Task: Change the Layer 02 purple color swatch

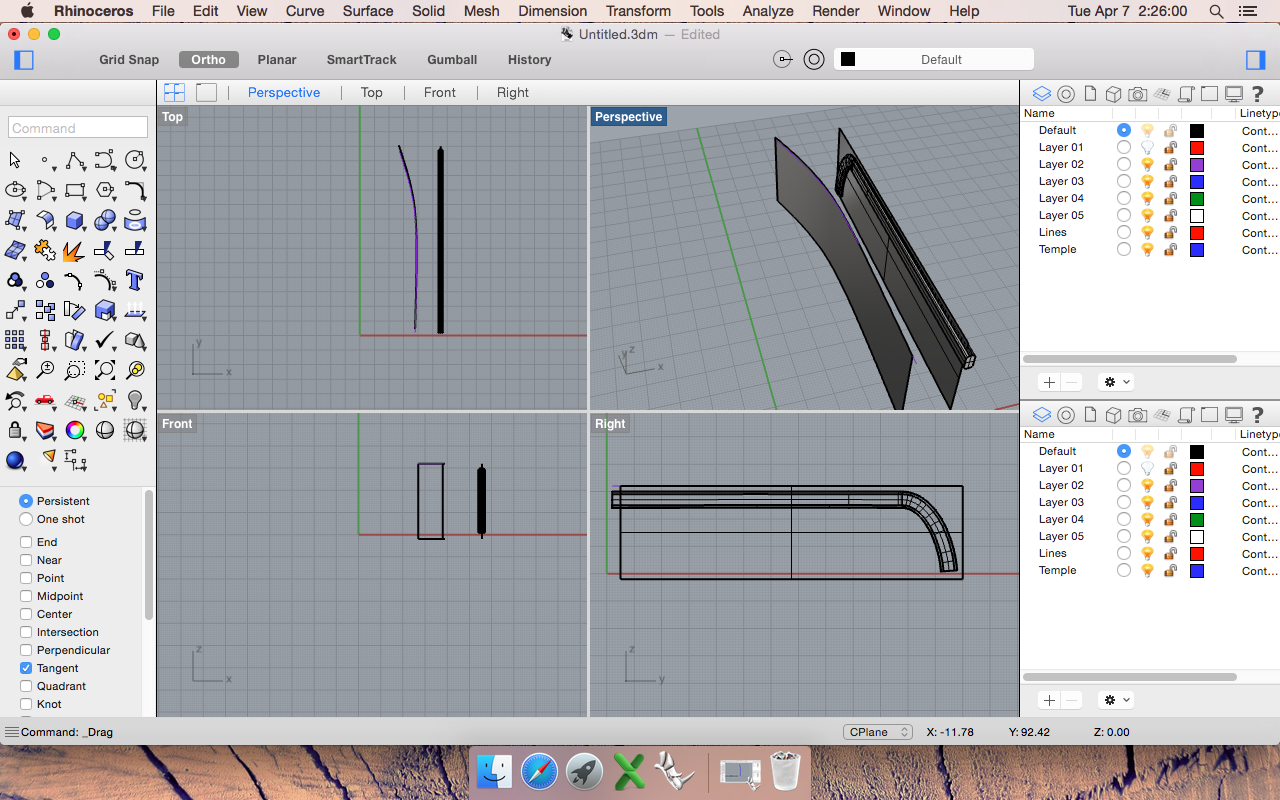Action: pyautogui.click(x=1194, y=164)
